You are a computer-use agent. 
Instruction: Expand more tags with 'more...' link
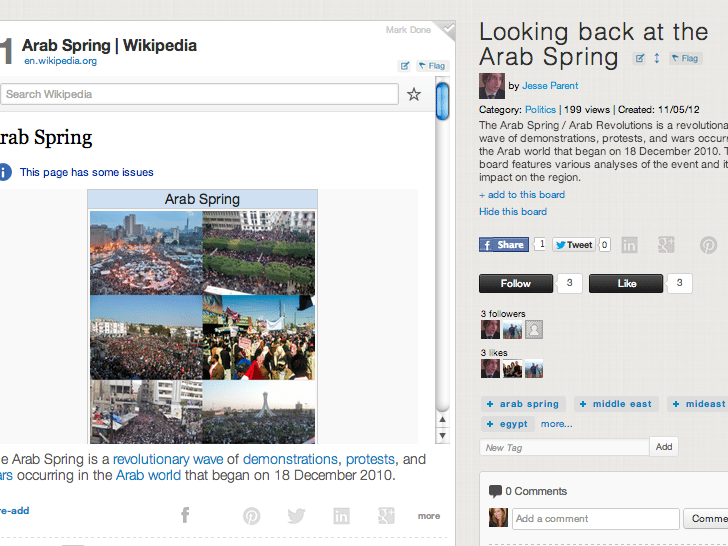(557, 424)
